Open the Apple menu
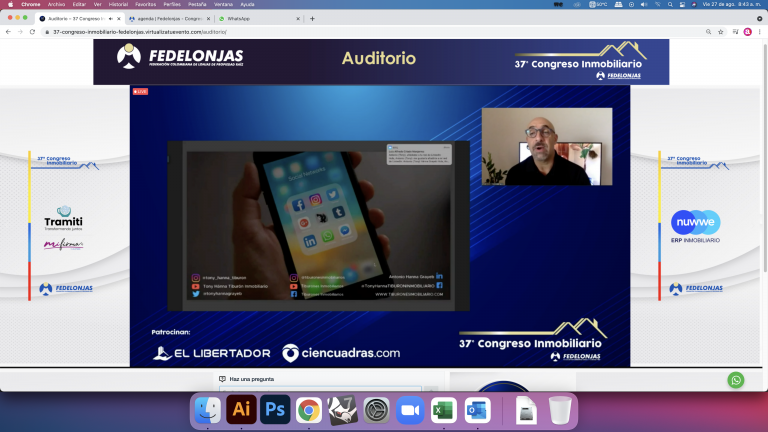768x432 pixels. pyautogui.click(x=10, y=4)
